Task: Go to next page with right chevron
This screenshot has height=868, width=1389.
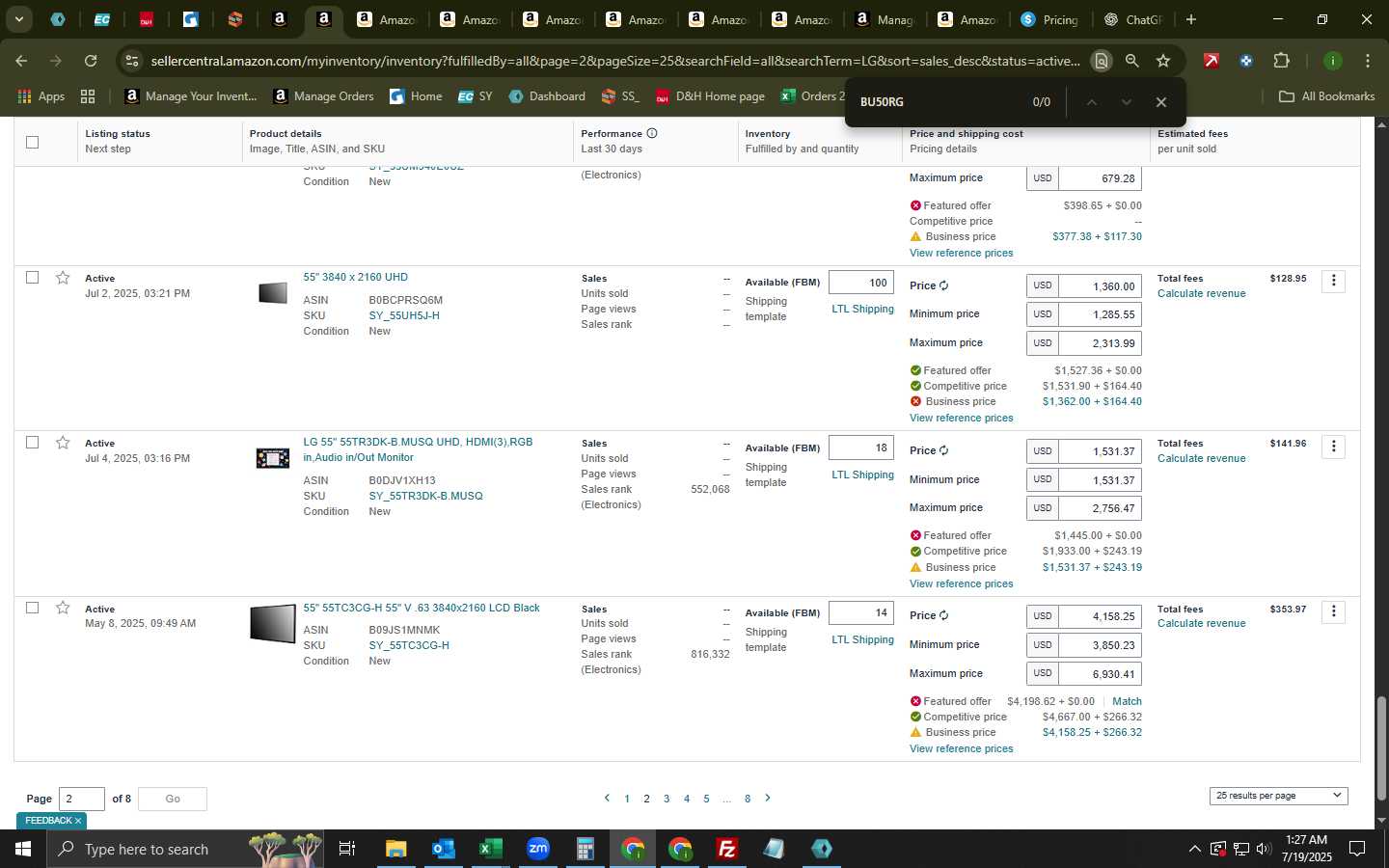Action: [x=768, y=798]
